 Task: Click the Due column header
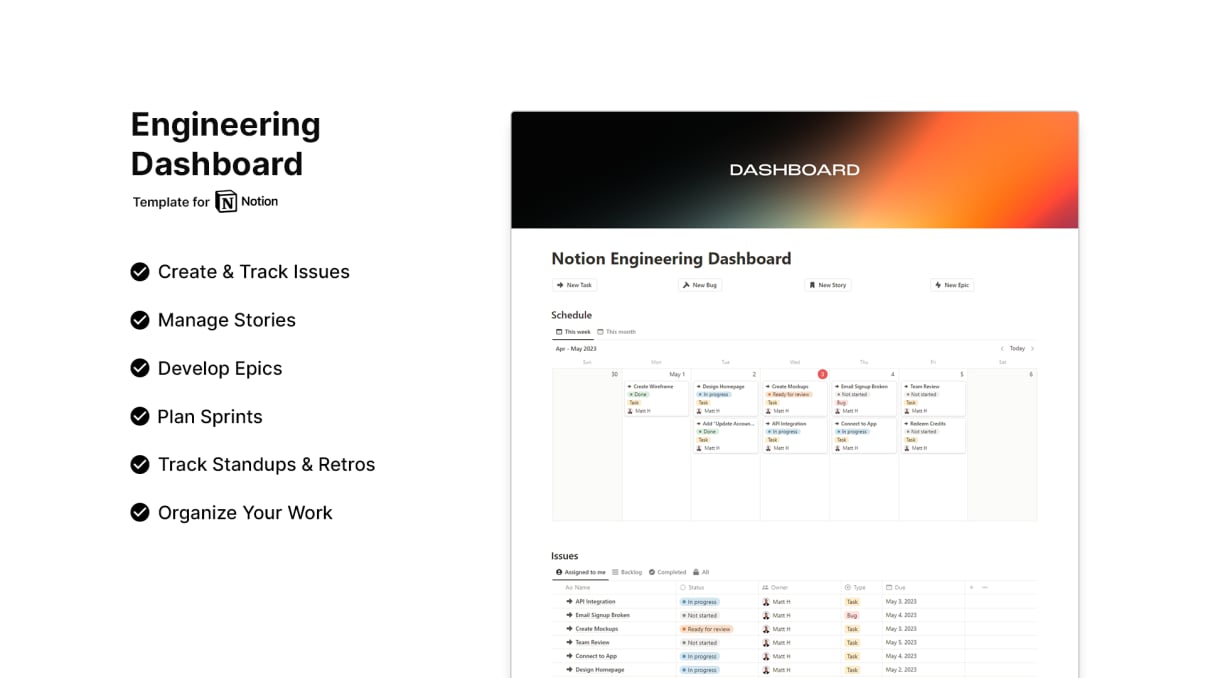pos(896,588)
